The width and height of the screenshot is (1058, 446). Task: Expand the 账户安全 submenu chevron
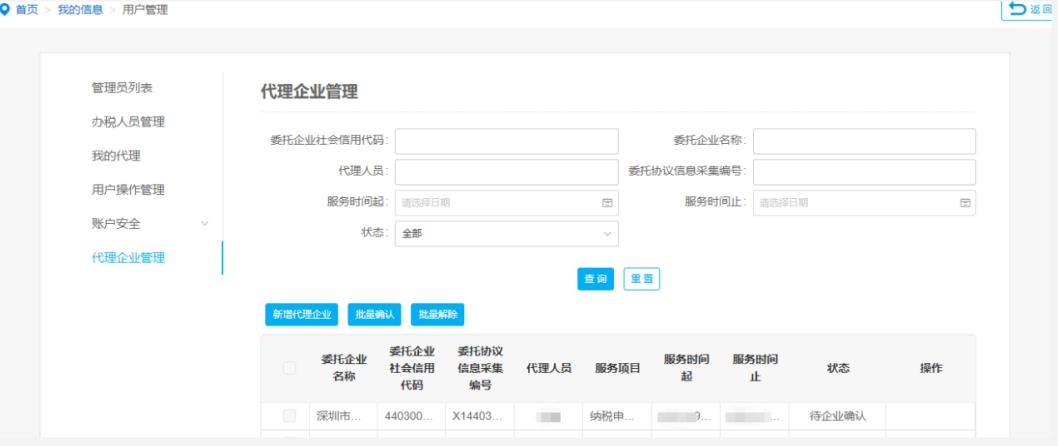205,223
